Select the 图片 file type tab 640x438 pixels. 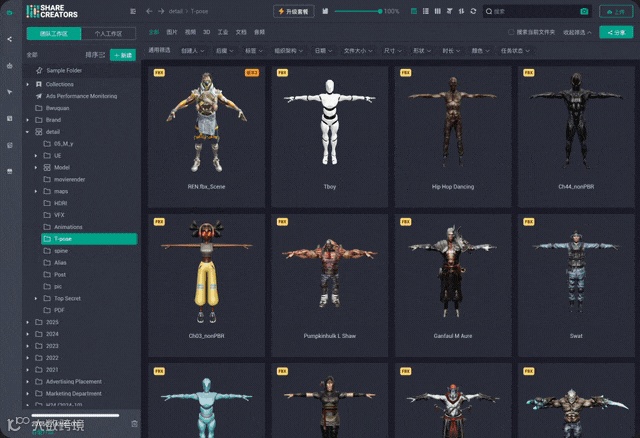tap(172, 32)
